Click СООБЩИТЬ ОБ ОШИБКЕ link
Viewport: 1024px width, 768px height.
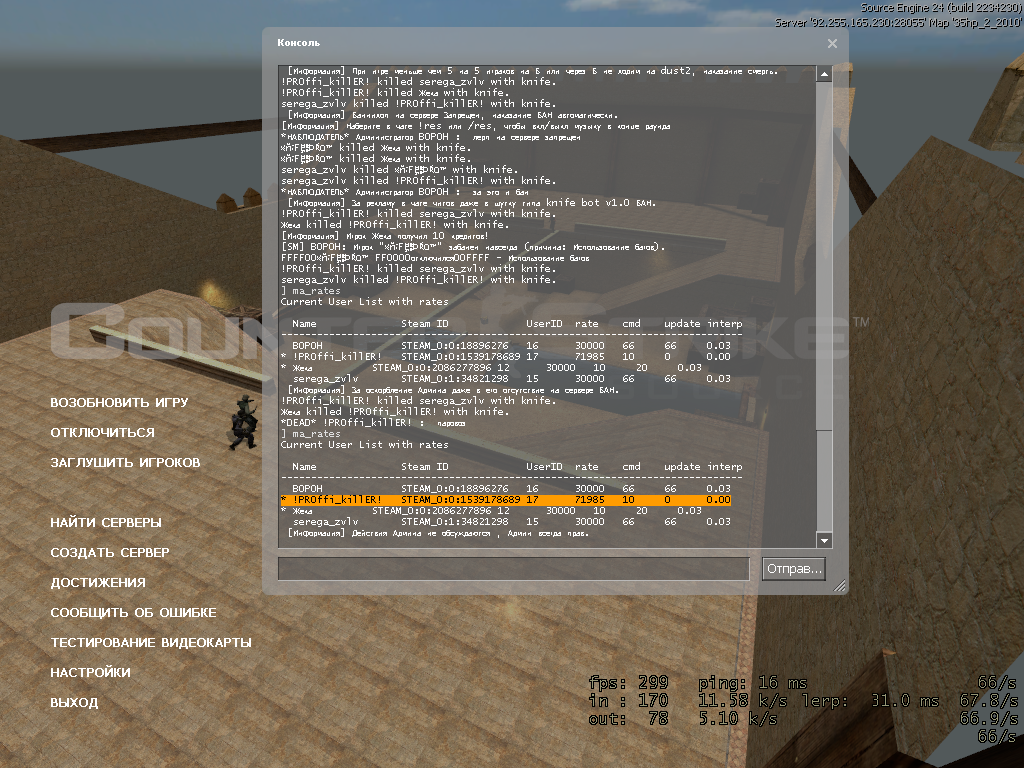tap(133, 613)
